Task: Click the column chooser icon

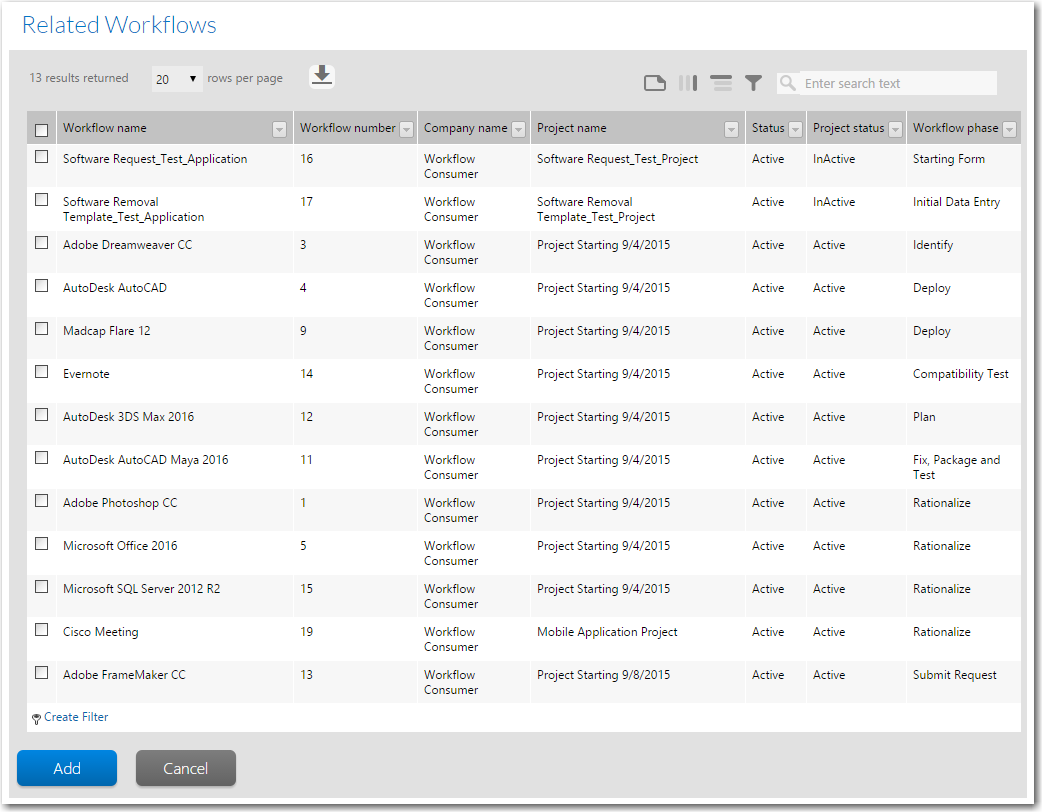Action: tap(688, 83)
